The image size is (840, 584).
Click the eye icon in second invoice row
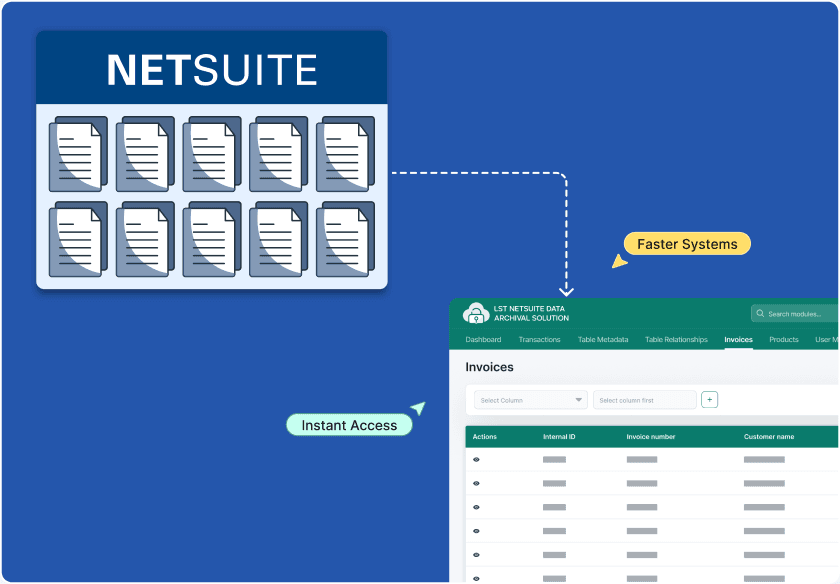coord(476,483)
